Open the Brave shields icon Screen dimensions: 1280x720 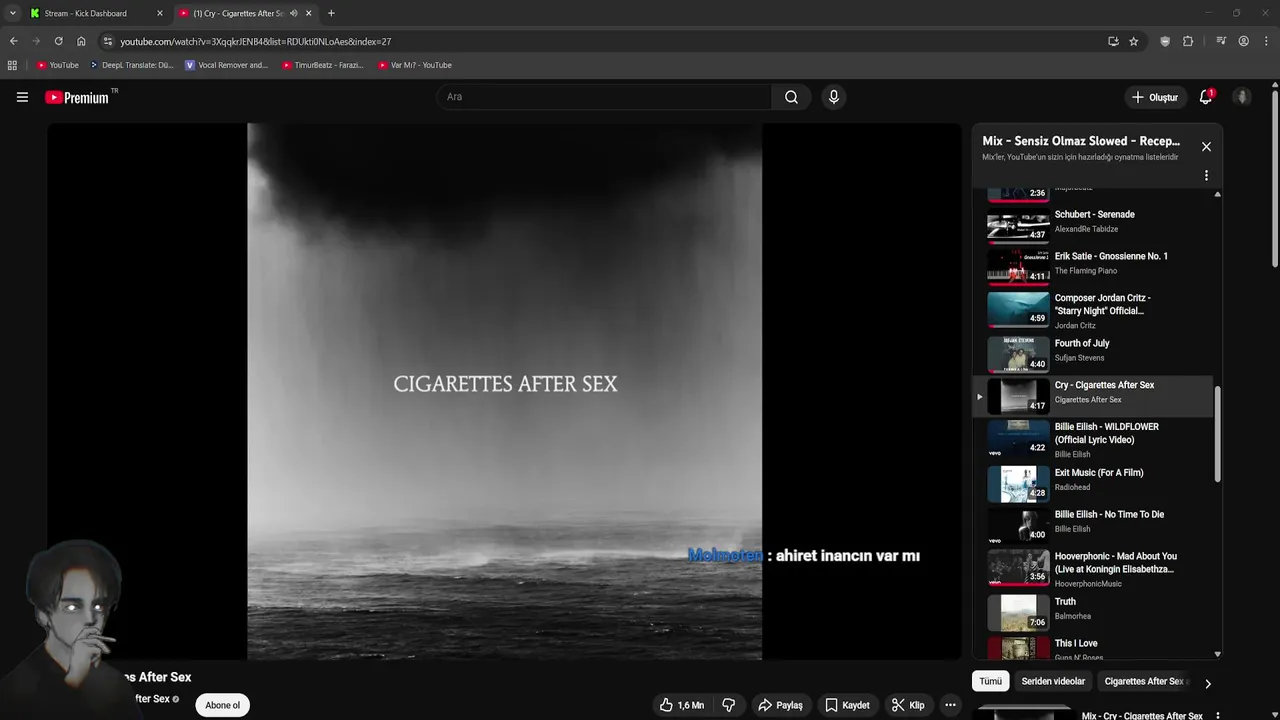coord(1165,41)
